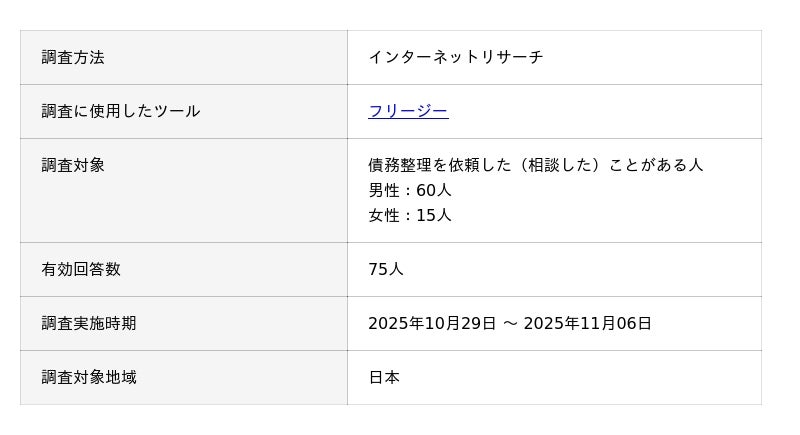The image size is (800, 435).
Task: Click the 75人 response count value
Action: click(386, 269)
